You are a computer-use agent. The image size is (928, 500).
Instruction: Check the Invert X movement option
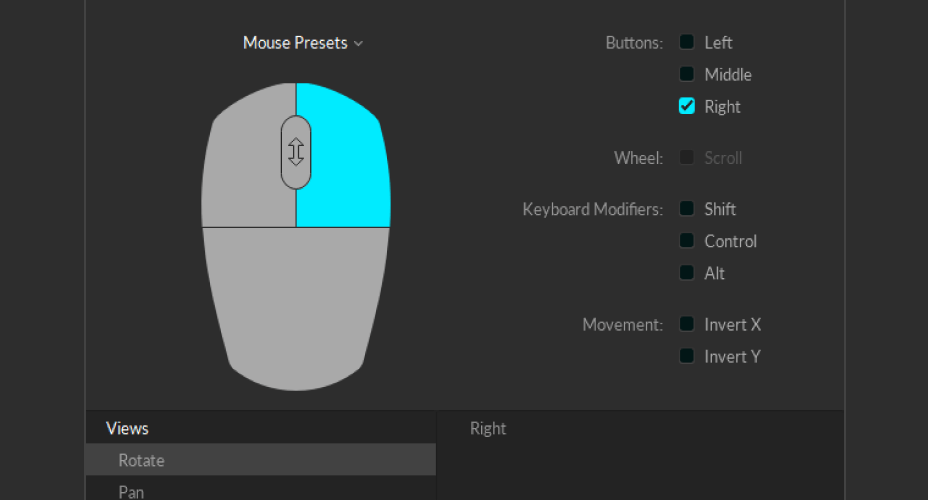tap(687, 324)
